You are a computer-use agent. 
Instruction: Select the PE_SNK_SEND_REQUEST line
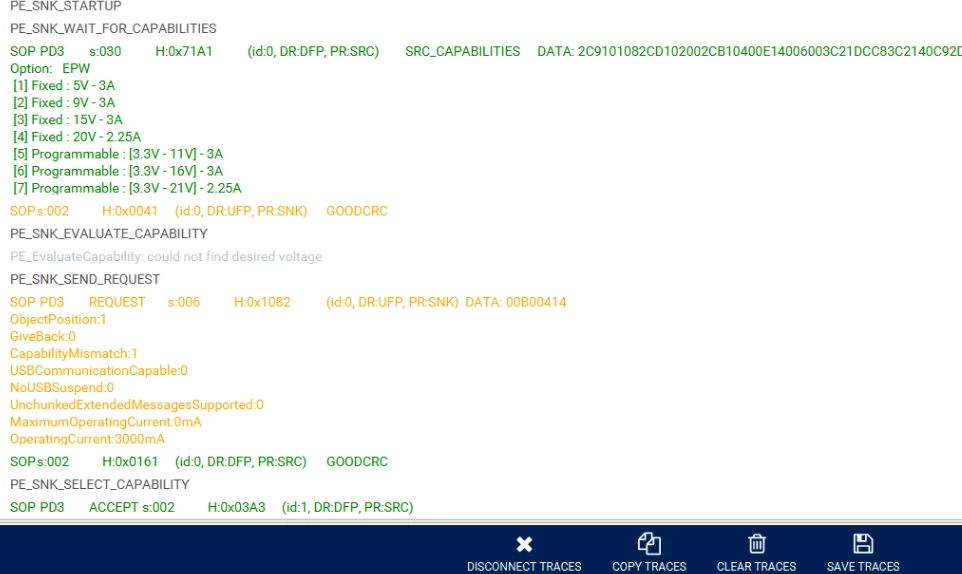coord(85,279)
